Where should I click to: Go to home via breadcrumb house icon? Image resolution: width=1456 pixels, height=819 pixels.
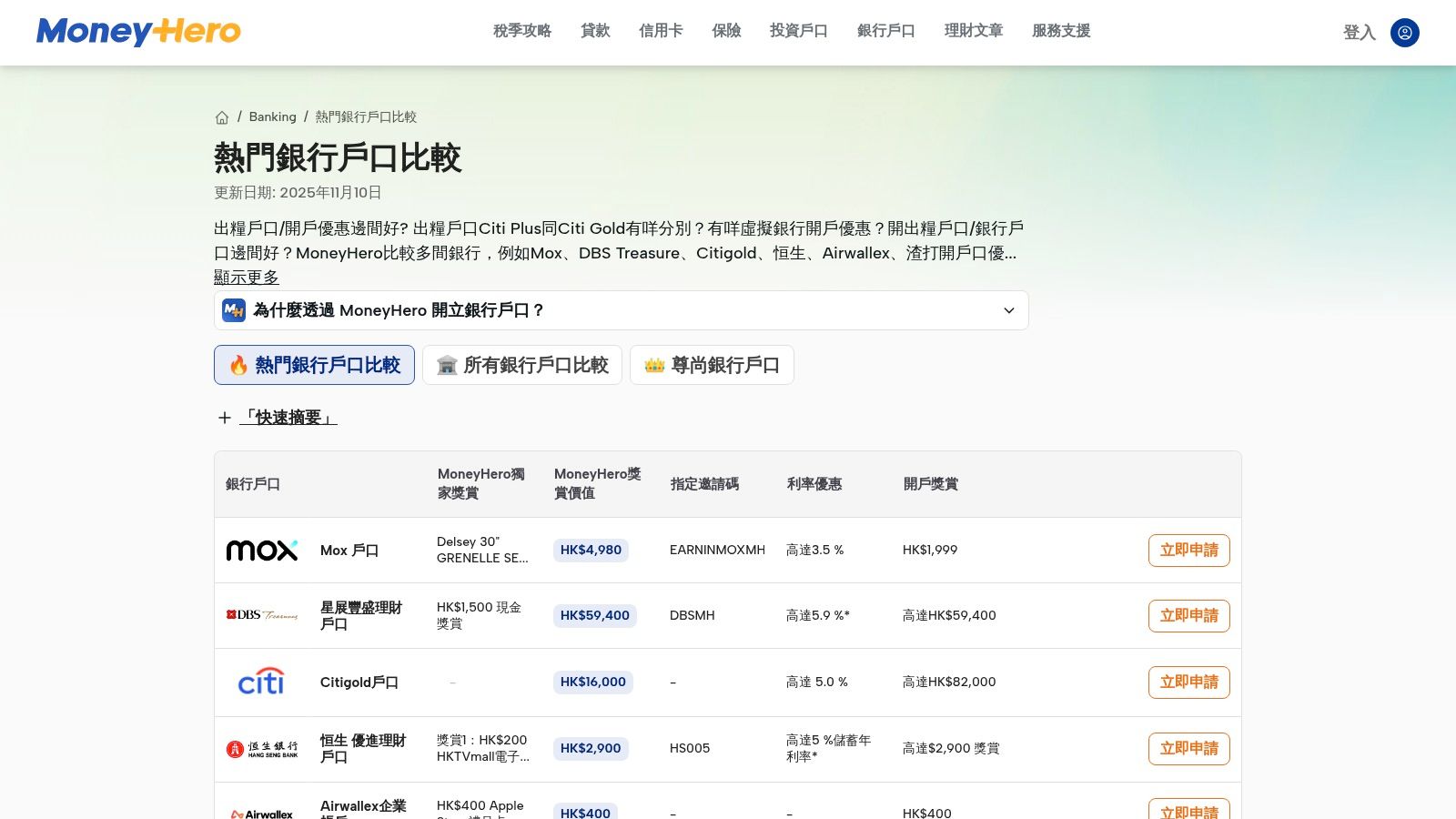tap(222, 117)
